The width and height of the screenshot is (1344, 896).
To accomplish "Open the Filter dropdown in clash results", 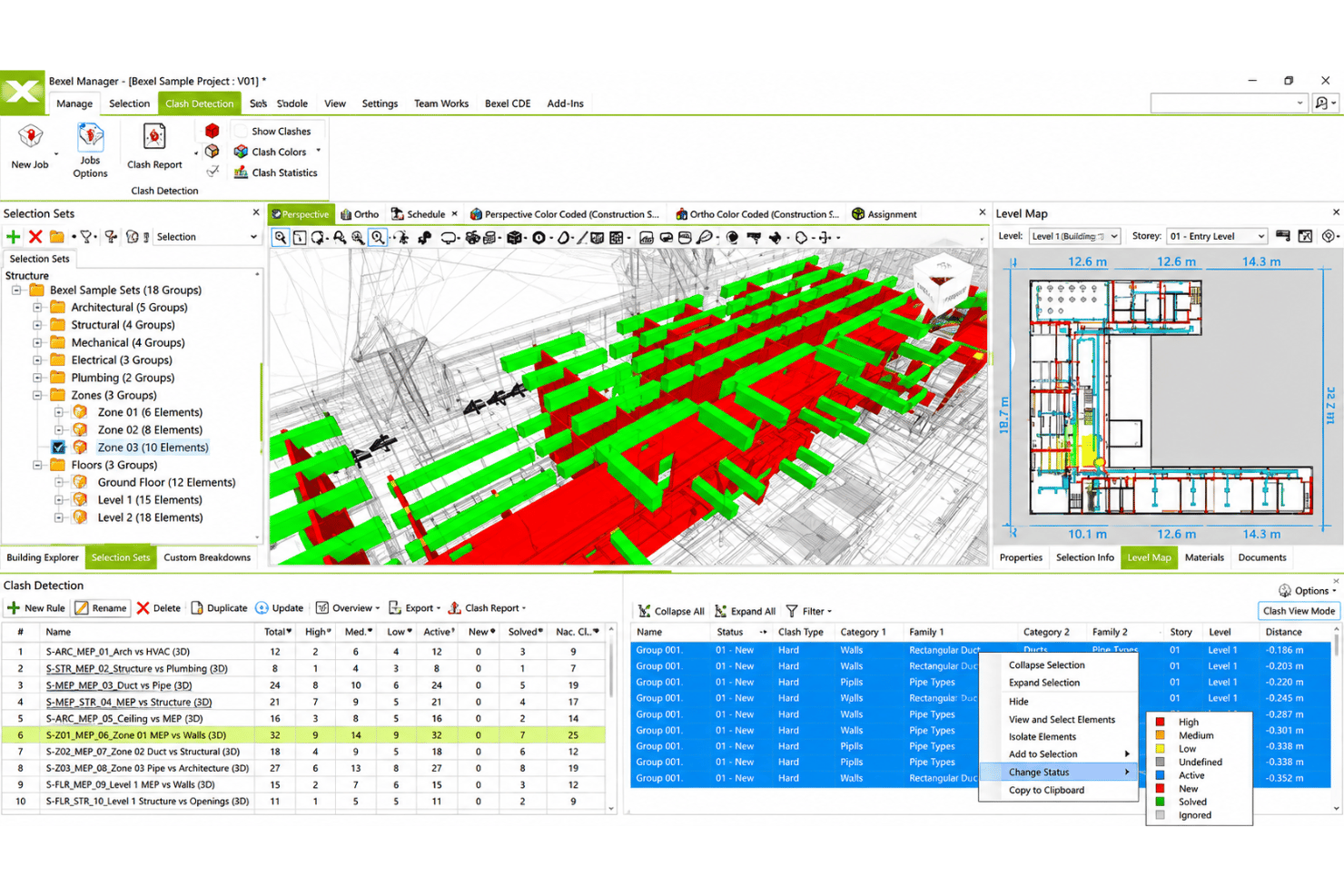I will tap(809, 611).
